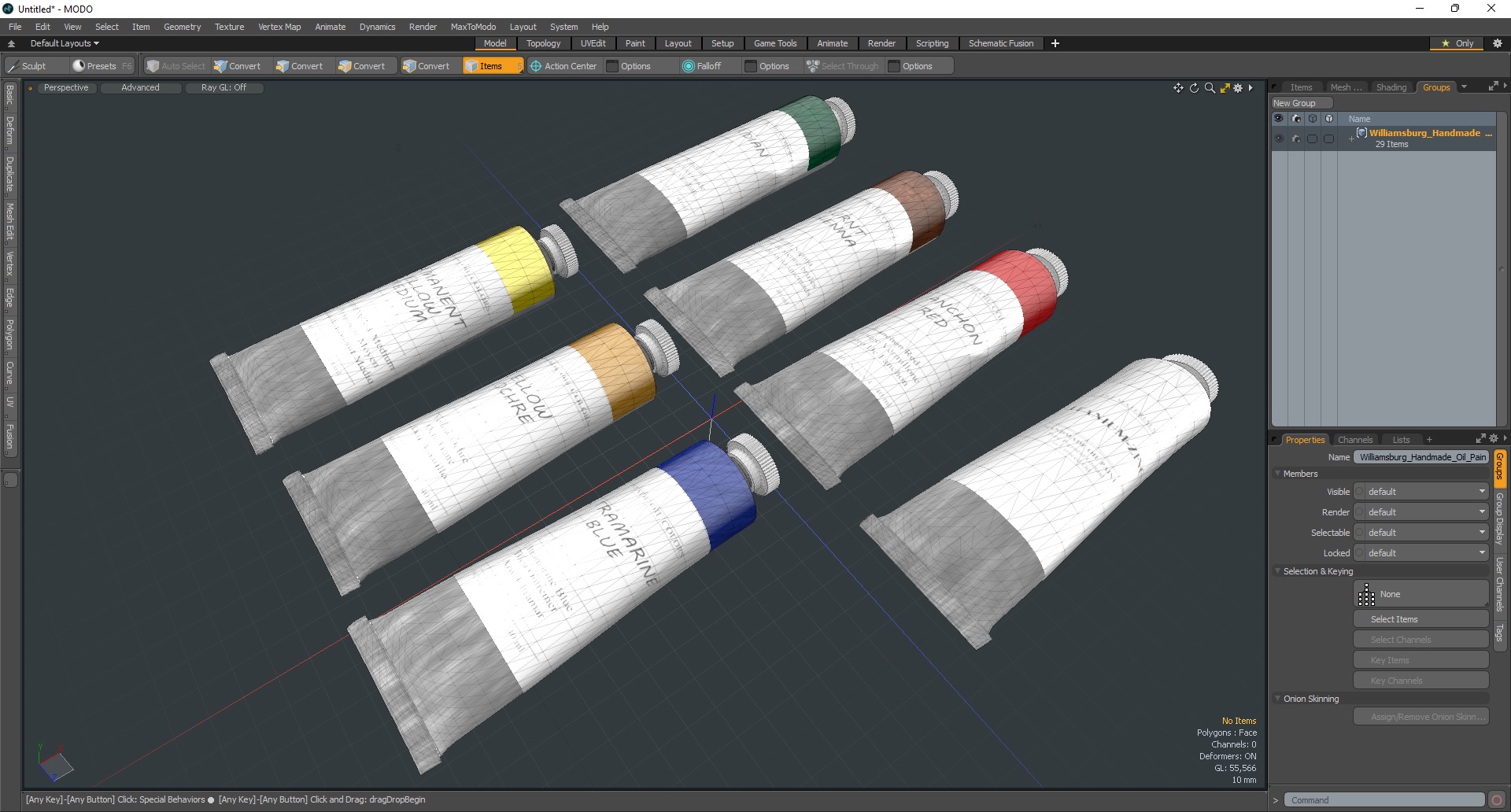Open the Geometry menu
This screenshot has width=1511, height=812.
[182, 27]
